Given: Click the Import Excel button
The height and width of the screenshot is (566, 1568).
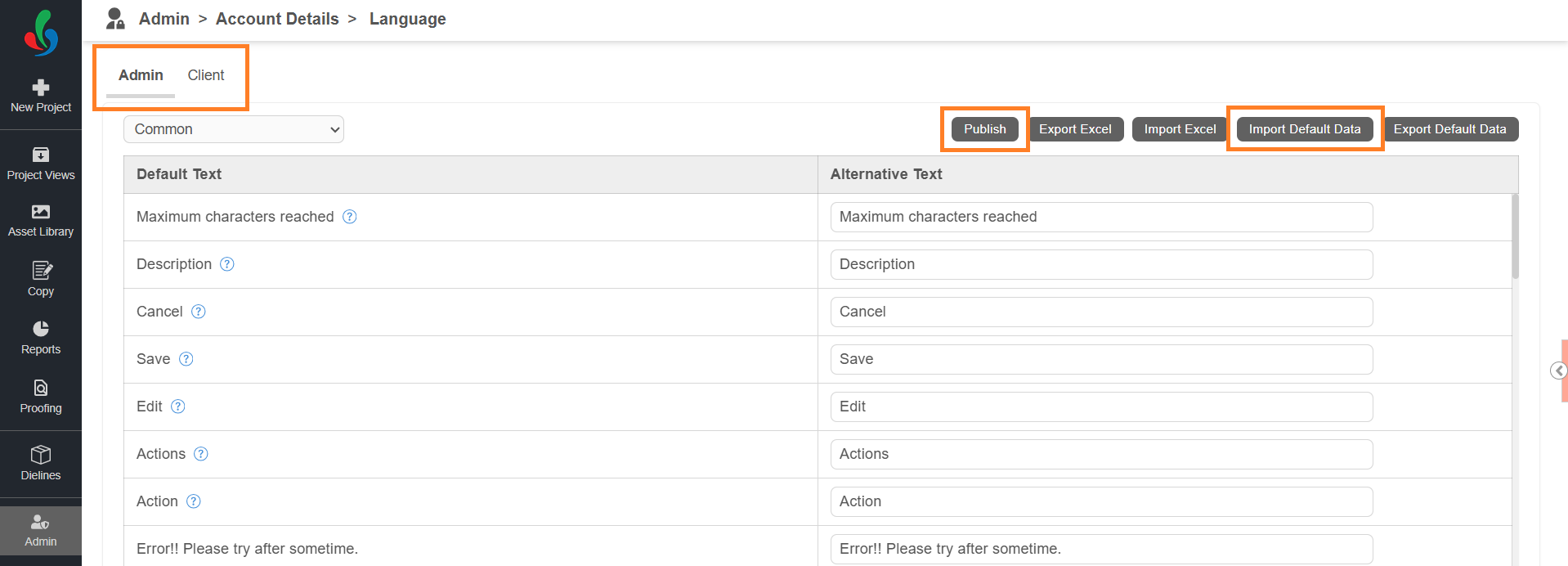Looking at the screenshot, I should click(x=1180, y=129).
